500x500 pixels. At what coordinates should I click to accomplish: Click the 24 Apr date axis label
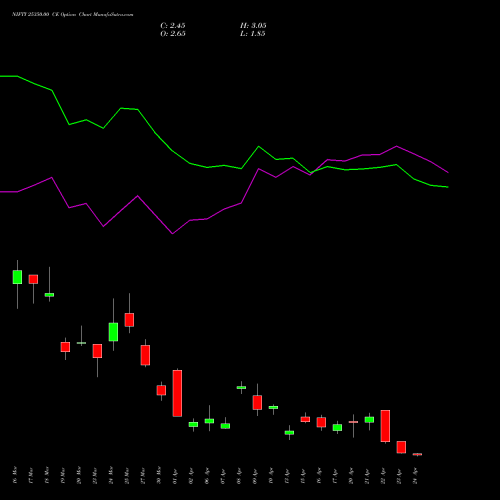pyautogui.click(x=415, y=476)
